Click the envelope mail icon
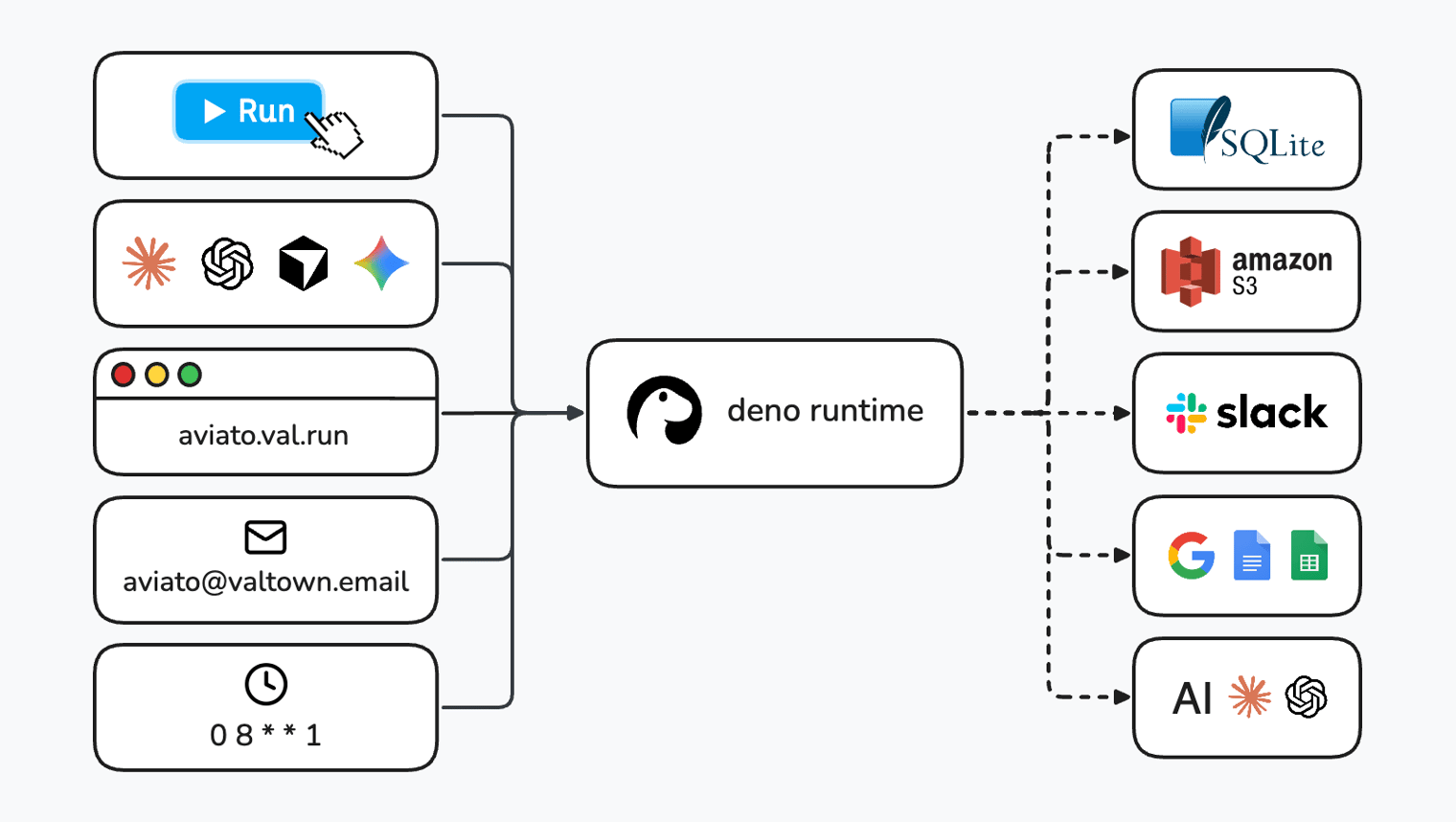 (x=265, y=537)
